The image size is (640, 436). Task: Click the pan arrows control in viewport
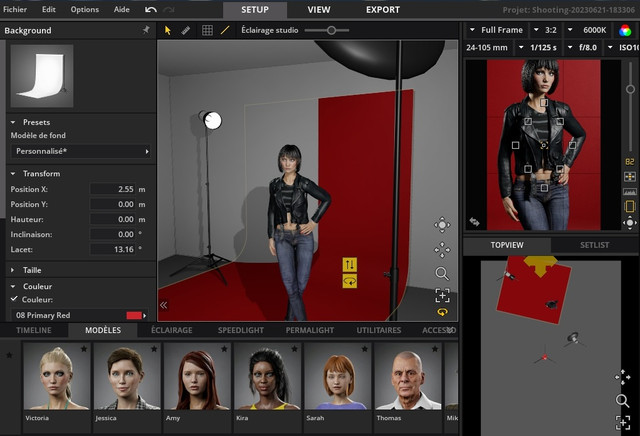(x=442, y=250)
